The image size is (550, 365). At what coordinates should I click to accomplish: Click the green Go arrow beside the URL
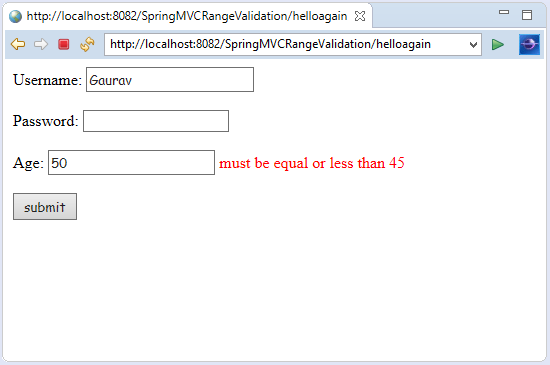pyautogui.click(x=497, y=45)
